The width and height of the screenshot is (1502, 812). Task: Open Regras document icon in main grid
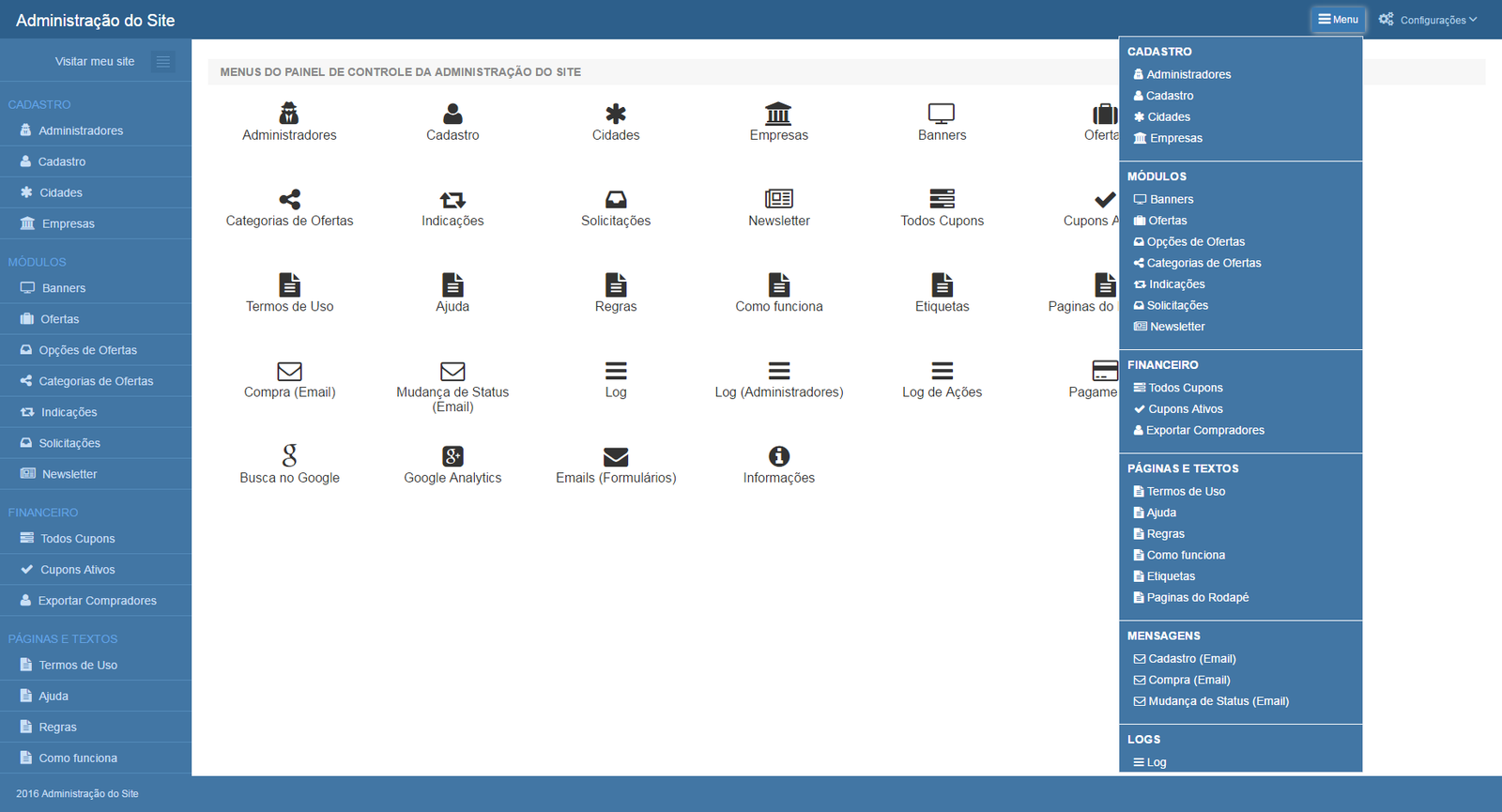pos(616,284)
